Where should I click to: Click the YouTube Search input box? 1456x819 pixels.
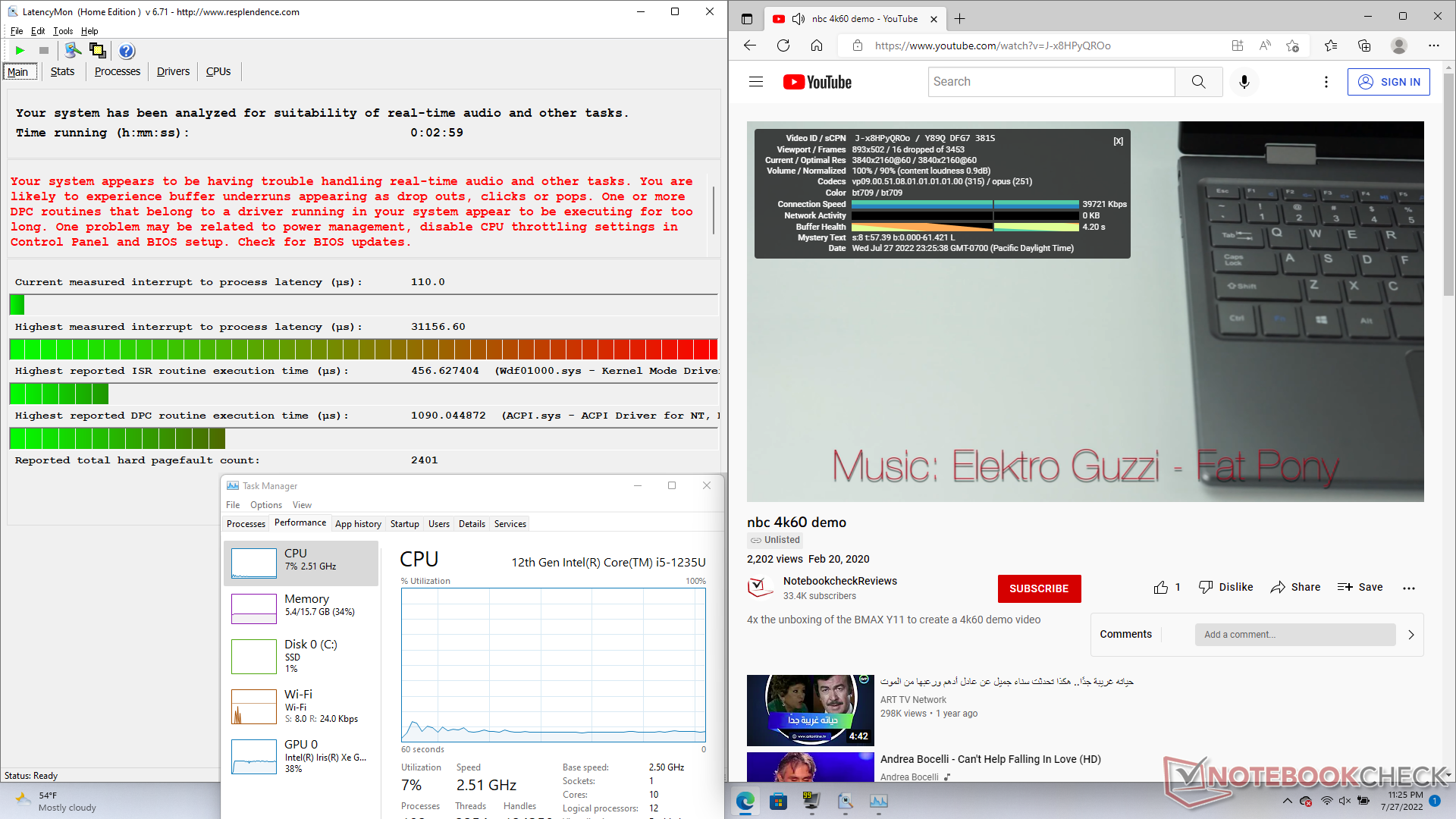[x=1051, y=82]
